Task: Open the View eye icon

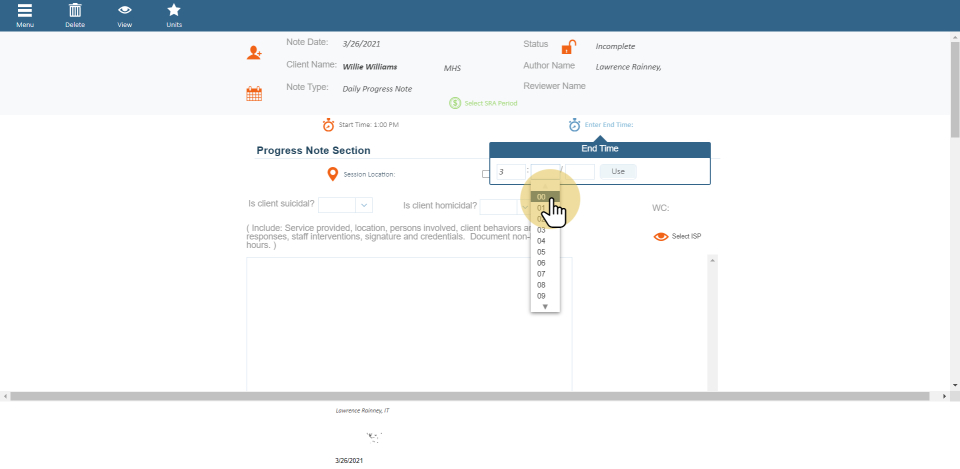Action: click(125, 11)
